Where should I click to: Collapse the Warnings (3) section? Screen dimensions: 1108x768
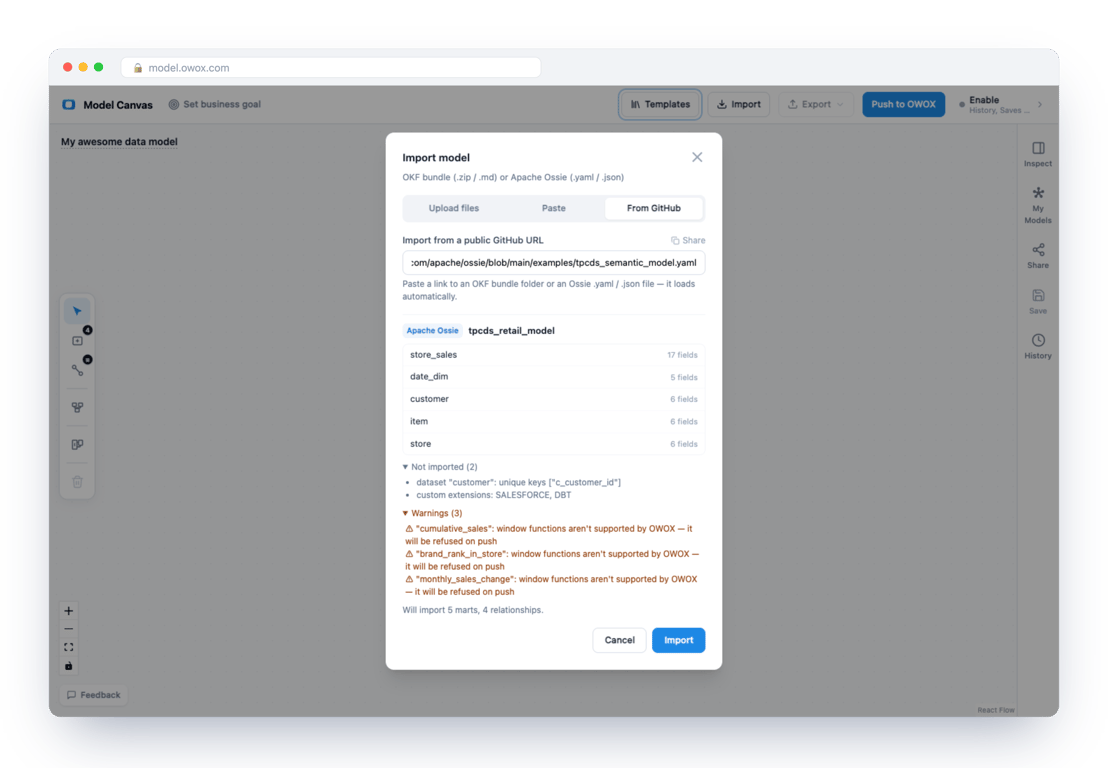432,513
